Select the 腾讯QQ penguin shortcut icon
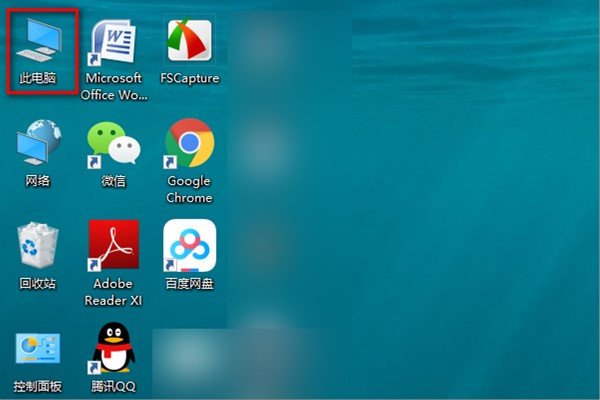 pyautogui.click(x=113, y=348)
